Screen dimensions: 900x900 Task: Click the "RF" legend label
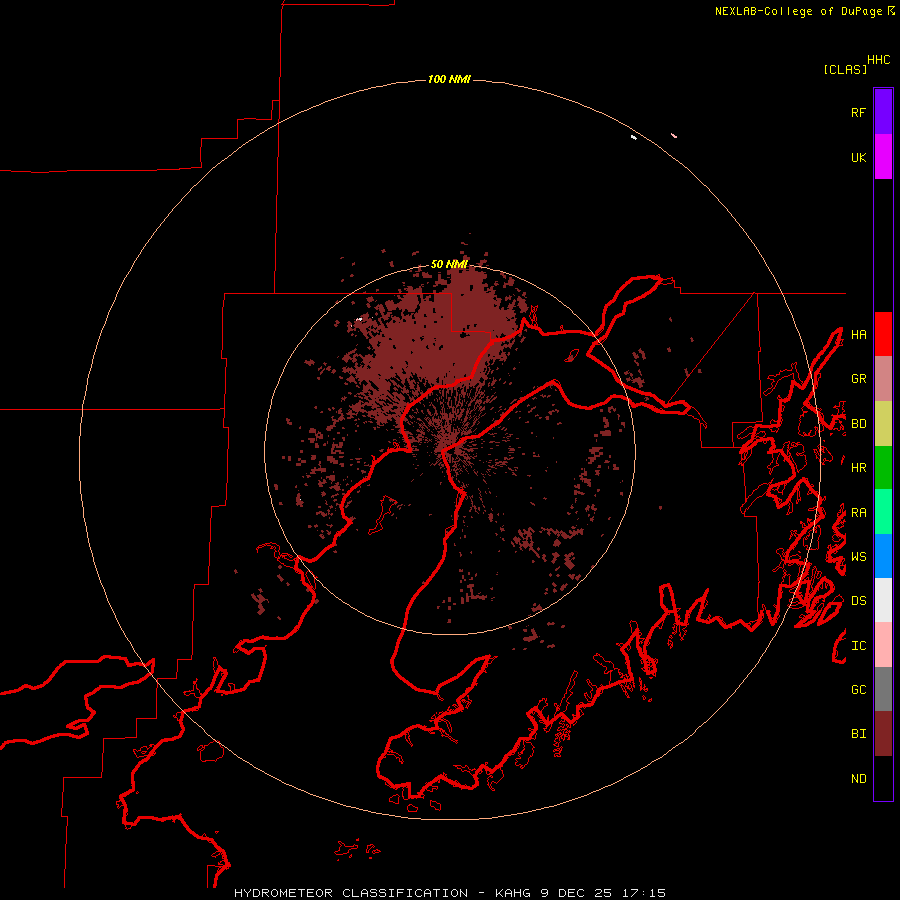pos(859,112)
